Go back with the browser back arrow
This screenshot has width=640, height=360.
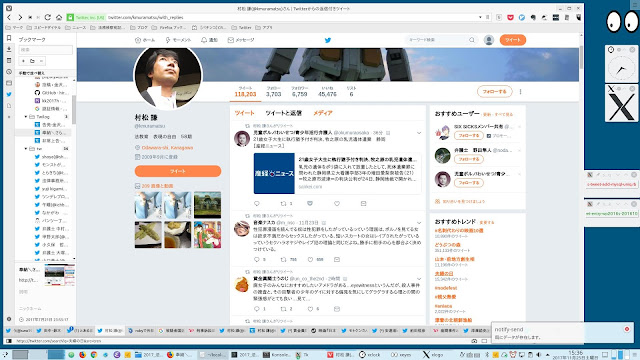click(x=9, y=18)
